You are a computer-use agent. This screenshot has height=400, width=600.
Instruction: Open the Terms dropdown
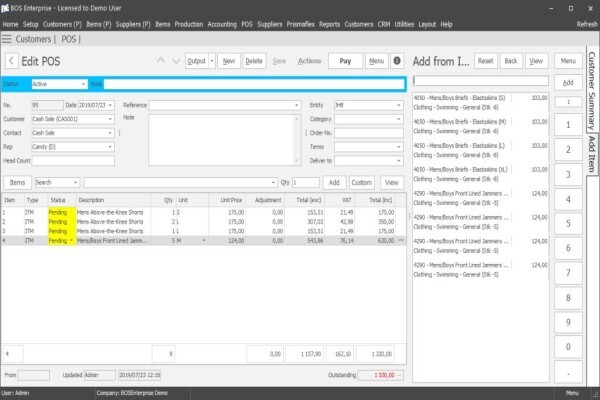pyautogui.click(x=399, y=147)
